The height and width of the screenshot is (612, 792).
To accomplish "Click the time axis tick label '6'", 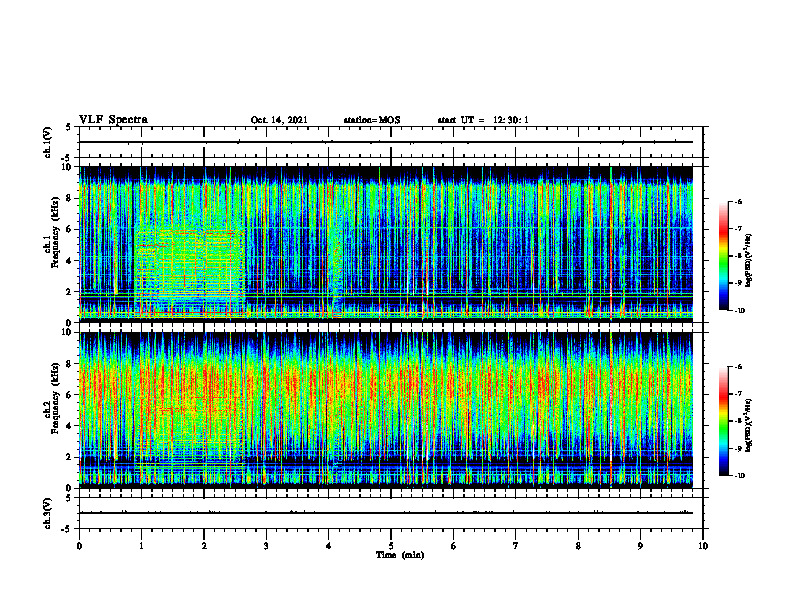I will [454, 546].
